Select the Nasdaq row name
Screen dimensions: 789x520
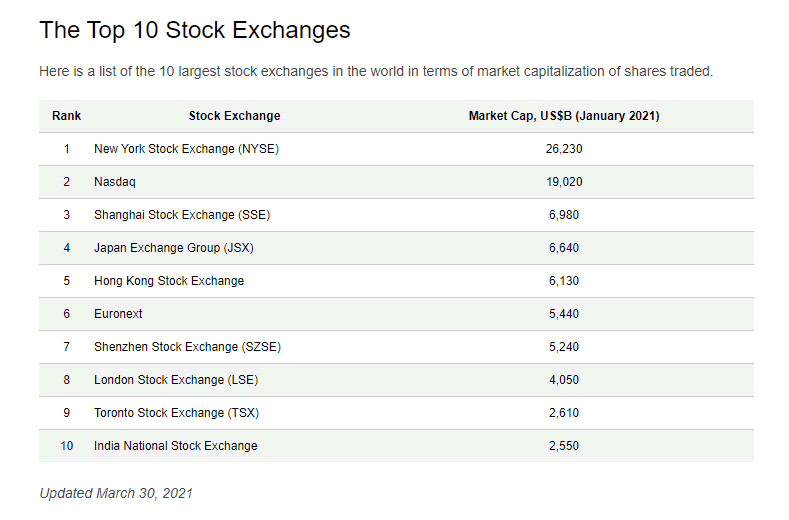point(114,182)
